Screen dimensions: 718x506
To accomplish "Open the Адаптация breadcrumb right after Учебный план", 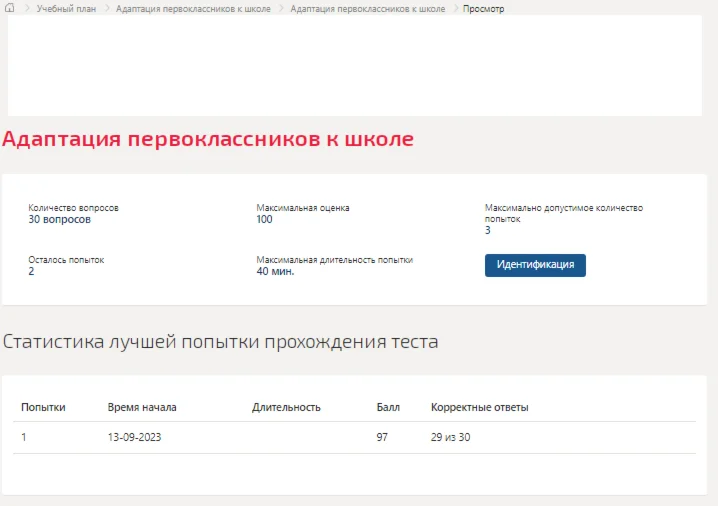I will (x=193, y=9).
